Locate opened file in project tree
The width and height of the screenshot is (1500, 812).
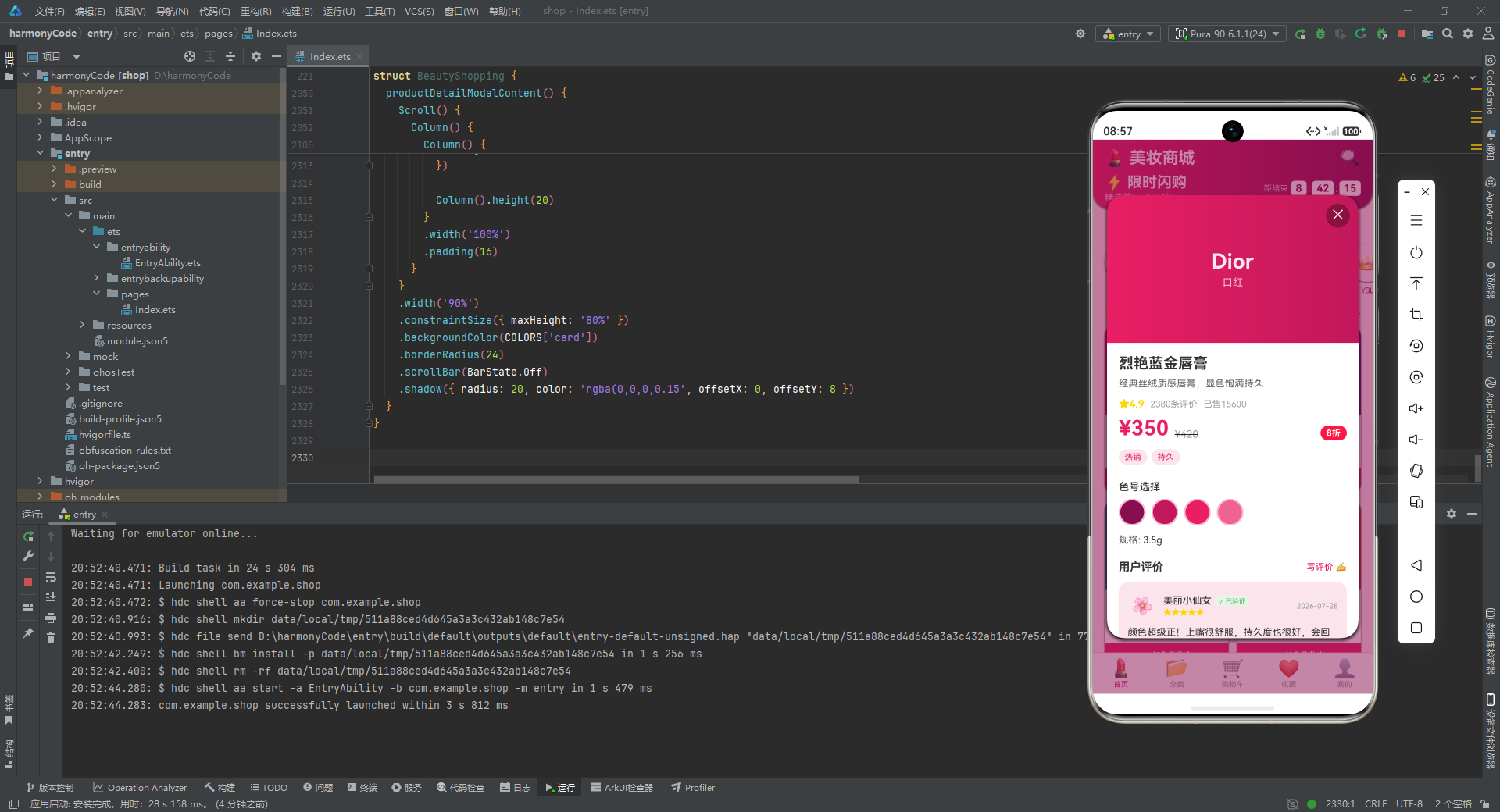190,56
